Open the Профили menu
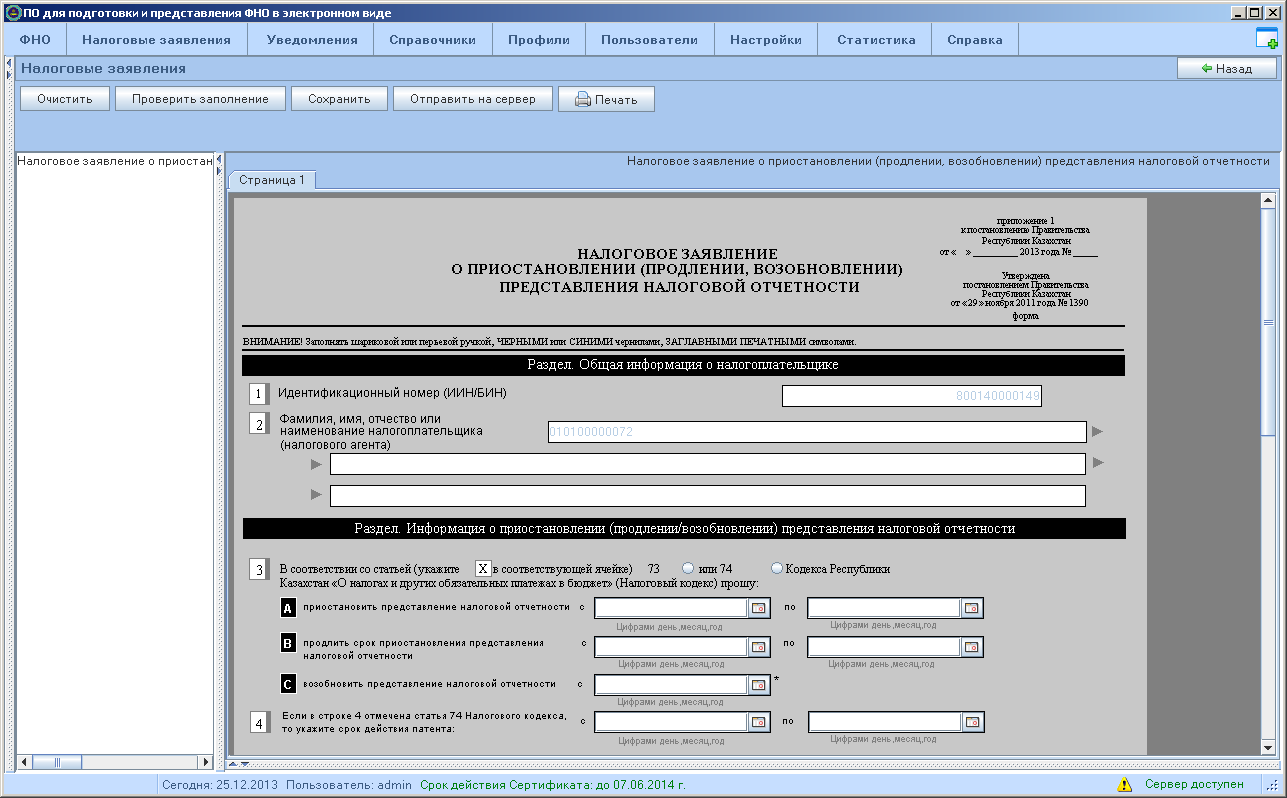1287x798 pixels. (x=538, y=40)
